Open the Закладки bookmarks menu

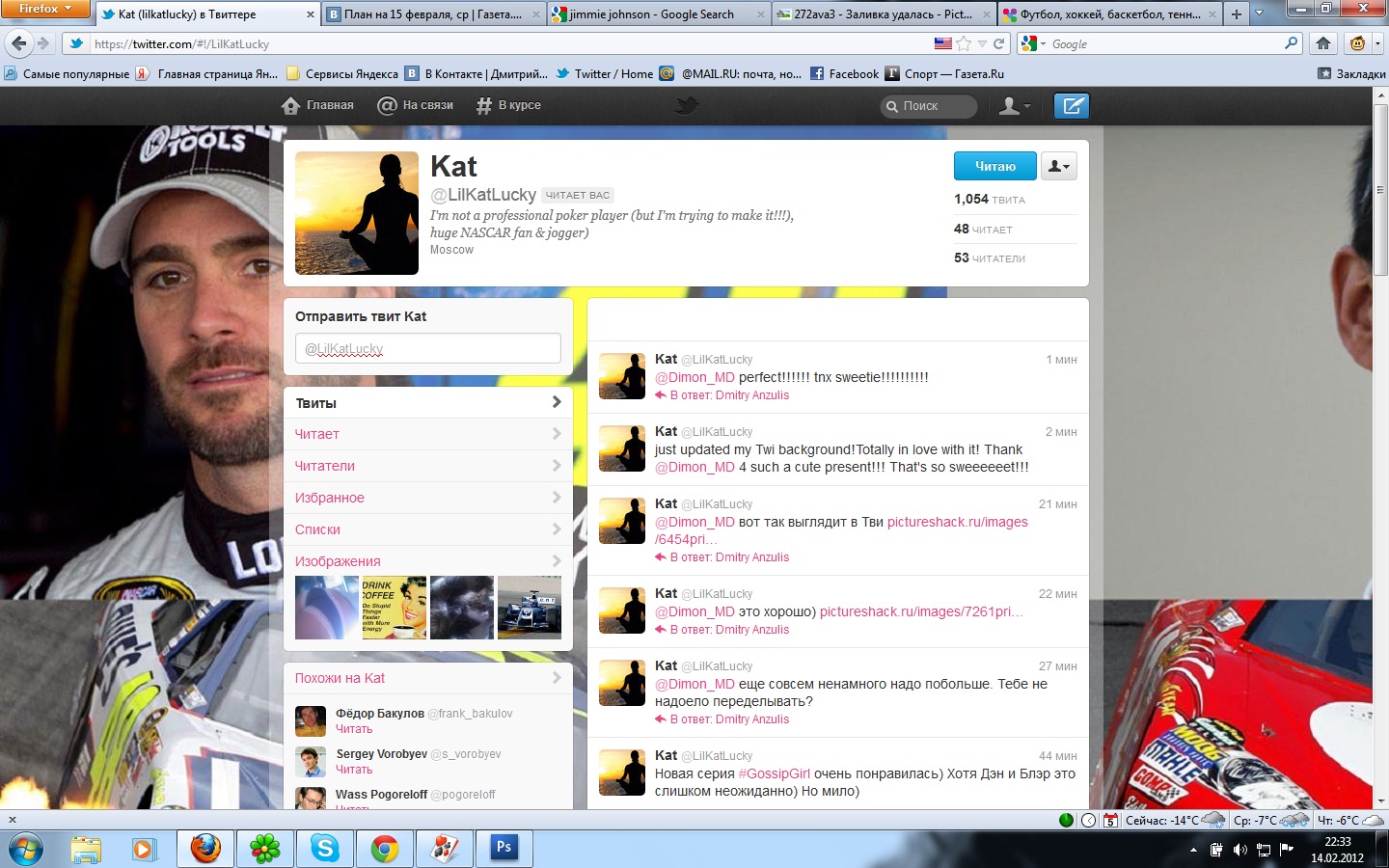click(x=1351, y=73)
